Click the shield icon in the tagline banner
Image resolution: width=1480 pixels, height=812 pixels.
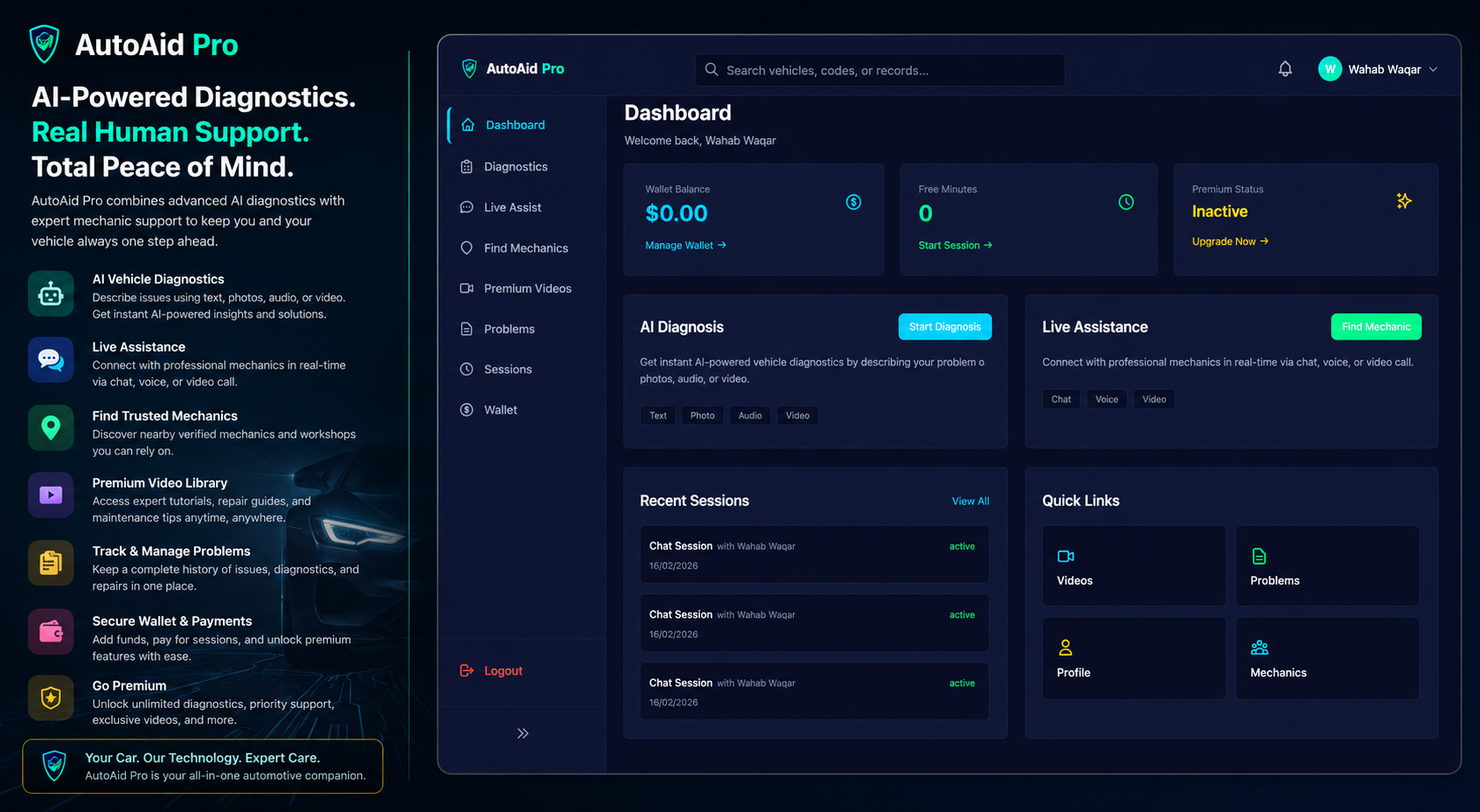pyautogui.click(x=54, y=766)
